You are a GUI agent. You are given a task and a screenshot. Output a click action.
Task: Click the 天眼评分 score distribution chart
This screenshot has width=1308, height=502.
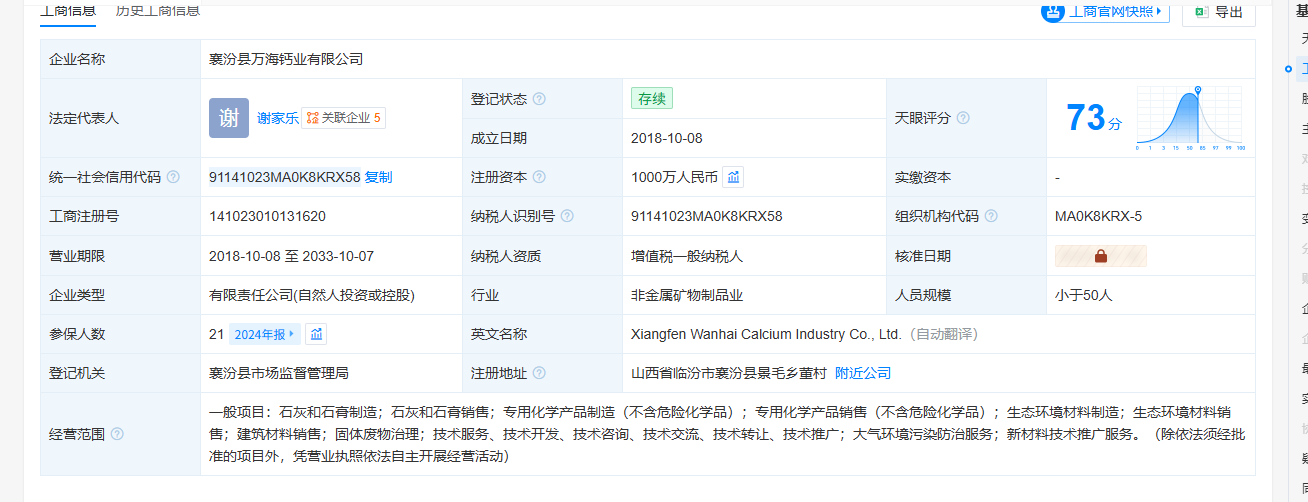pyautogui.click(x=1190, y=118)
